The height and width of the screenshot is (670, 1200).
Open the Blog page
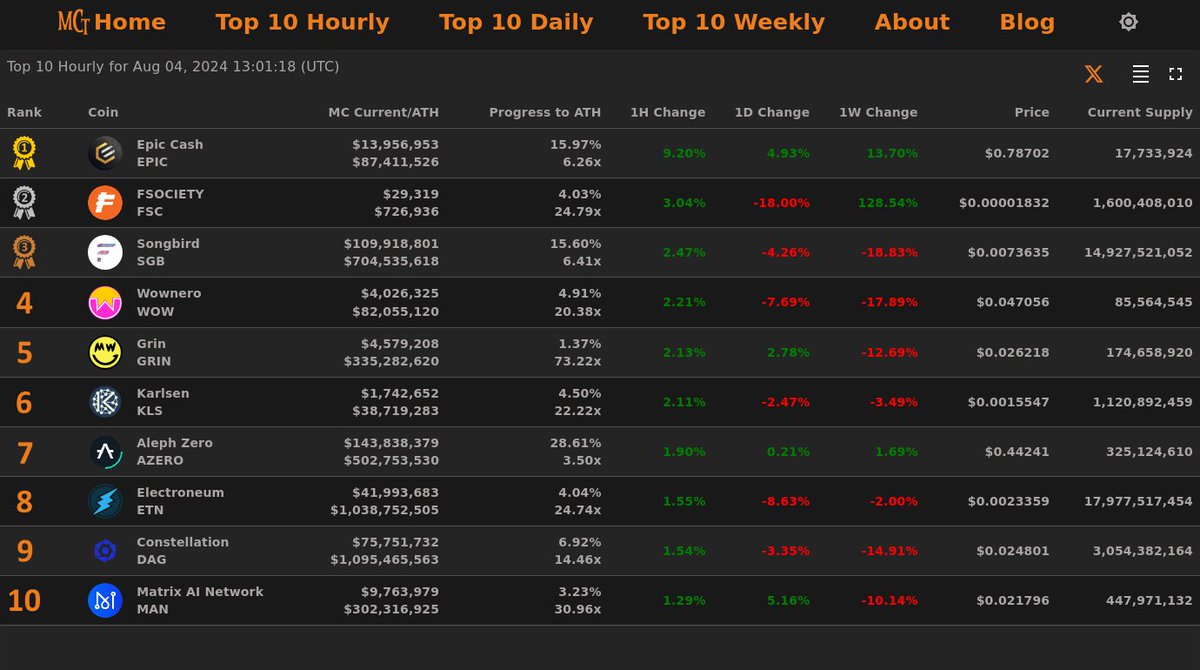1027,22
